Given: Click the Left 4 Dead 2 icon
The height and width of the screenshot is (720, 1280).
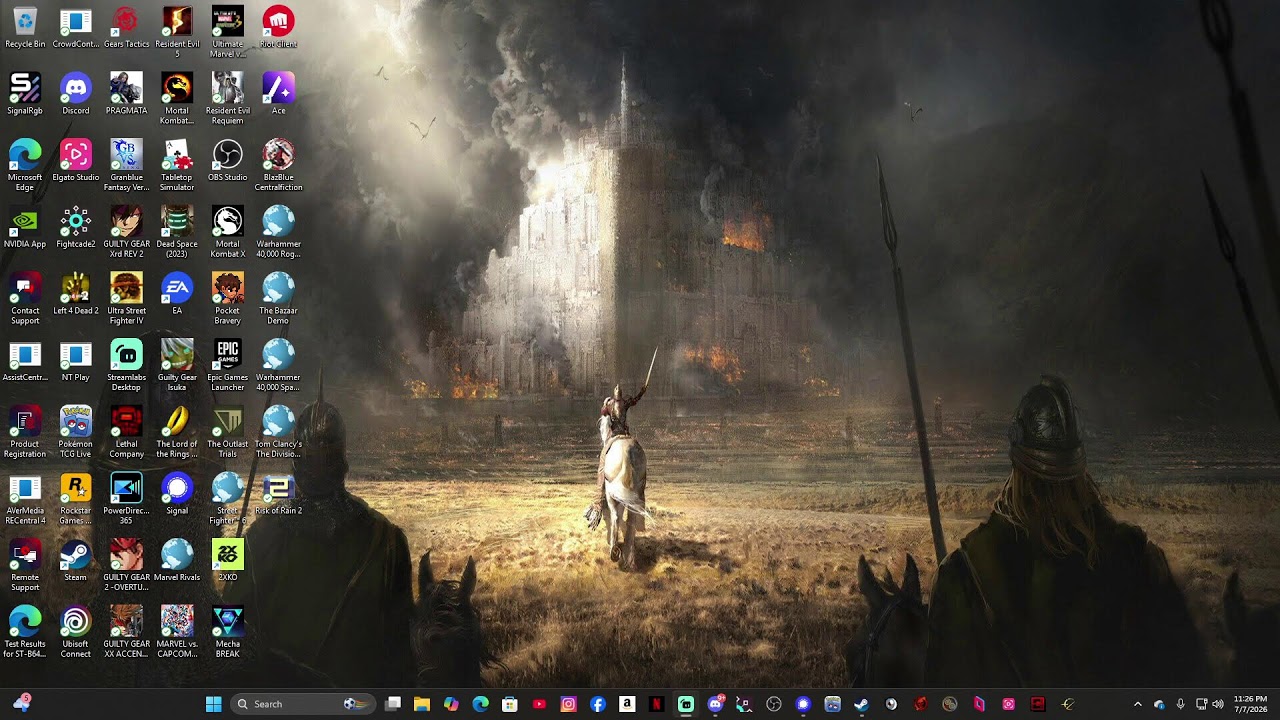Looking at the screenshot, I should tap(76, 295).
